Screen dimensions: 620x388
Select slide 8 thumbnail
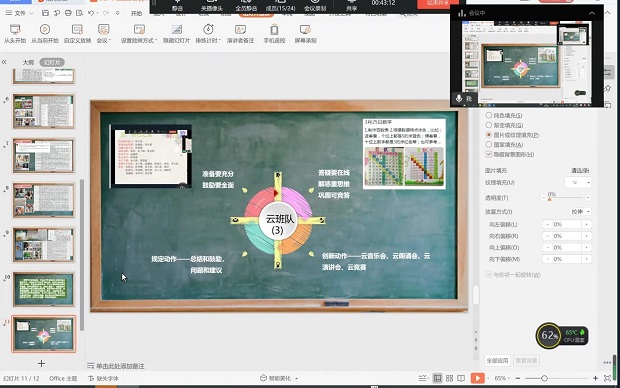[x=43, y=200]
